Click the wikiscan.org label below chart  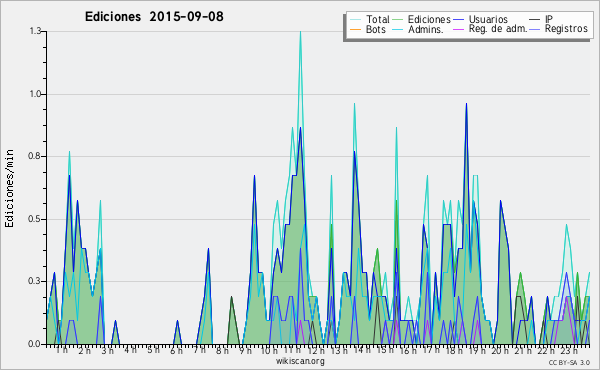pos(300,361)
